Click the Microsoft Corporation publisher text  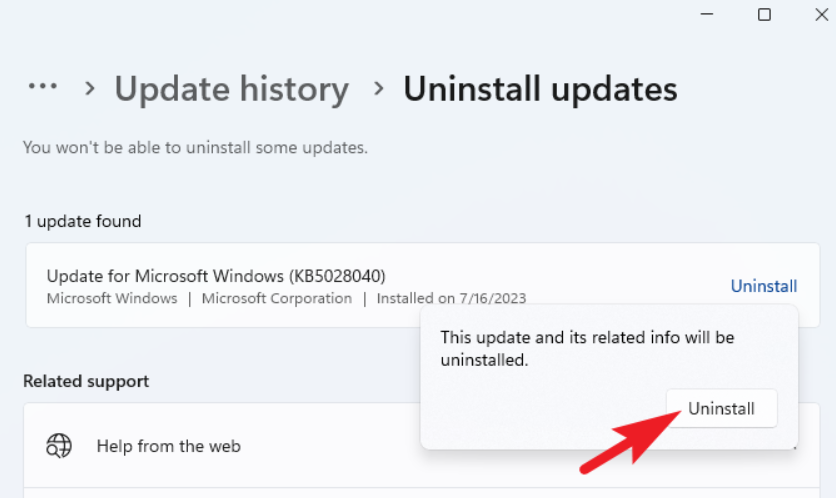coord(276,298)
